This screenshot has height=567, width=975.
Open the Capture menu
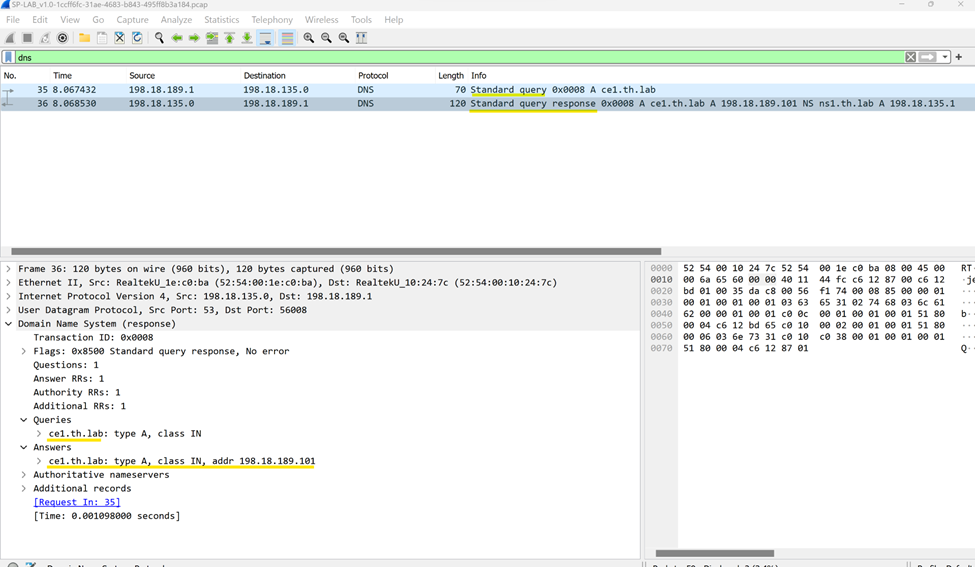[132, 20]
